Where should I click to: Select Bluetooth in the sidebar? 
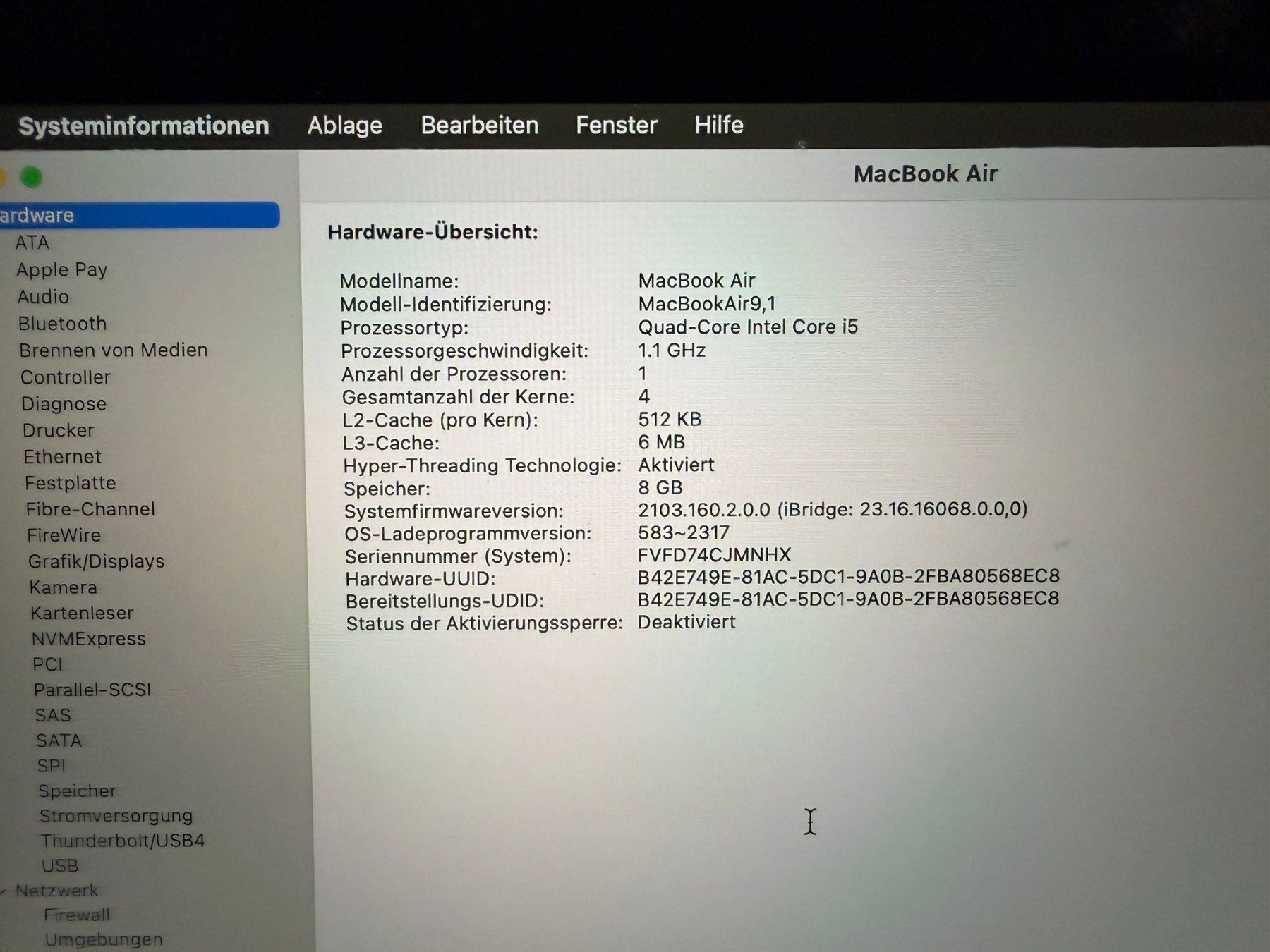pos(62,324)
